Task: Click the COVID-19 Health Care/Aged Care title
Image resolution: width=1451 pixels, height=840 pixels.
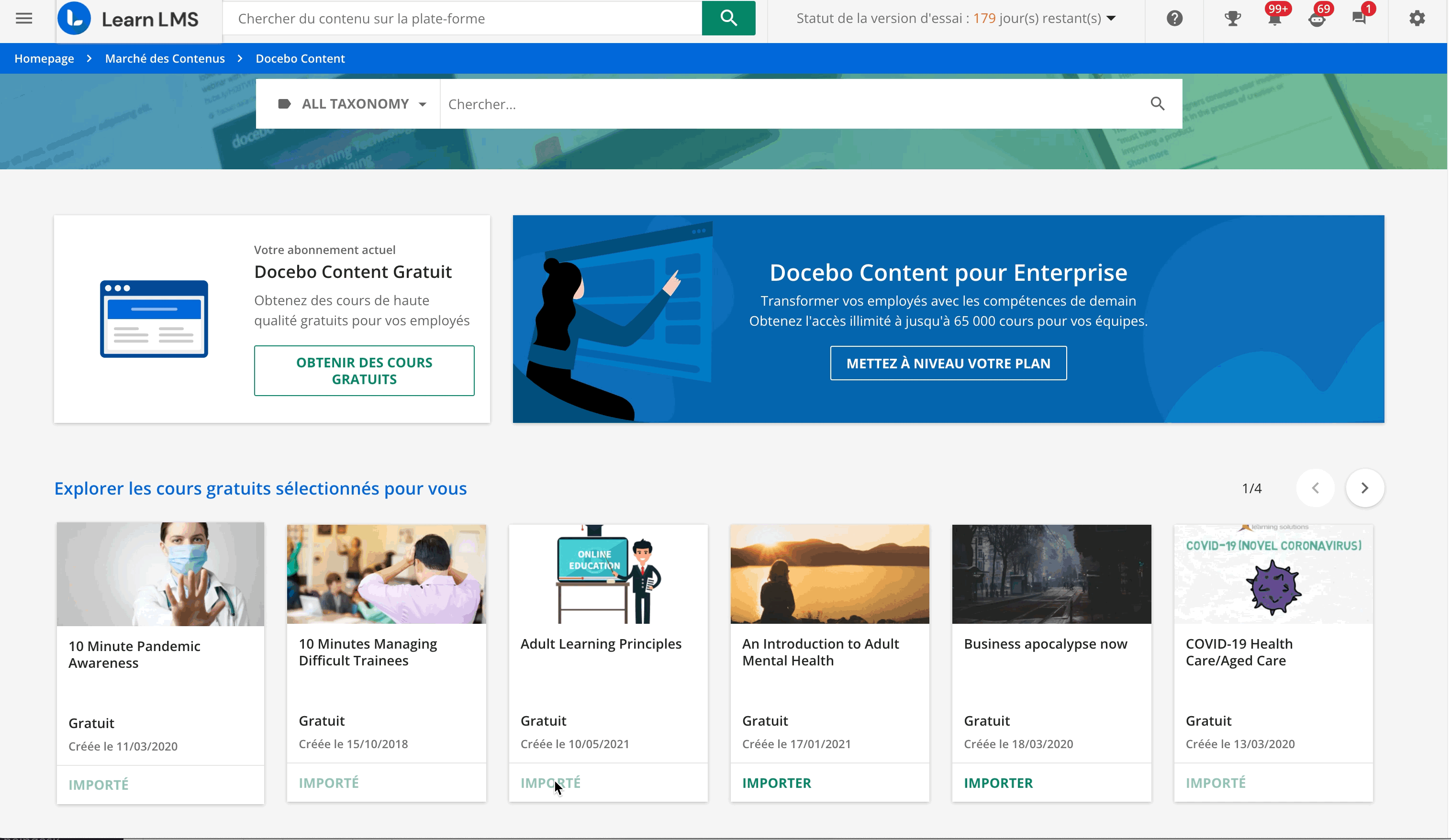Action: [1239, 652]
